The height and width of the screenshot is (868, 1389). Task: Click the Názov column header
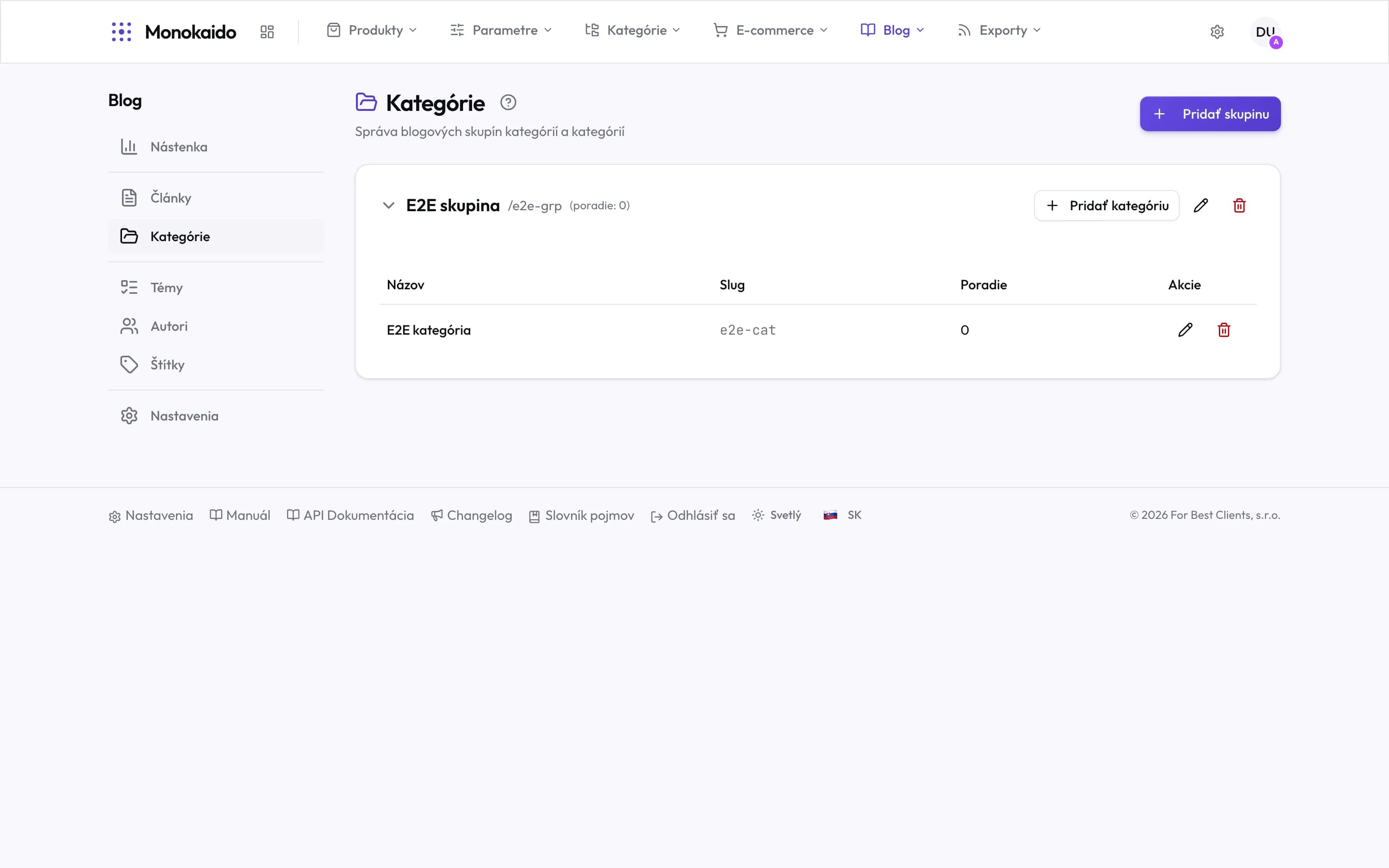tap(405, 285)
